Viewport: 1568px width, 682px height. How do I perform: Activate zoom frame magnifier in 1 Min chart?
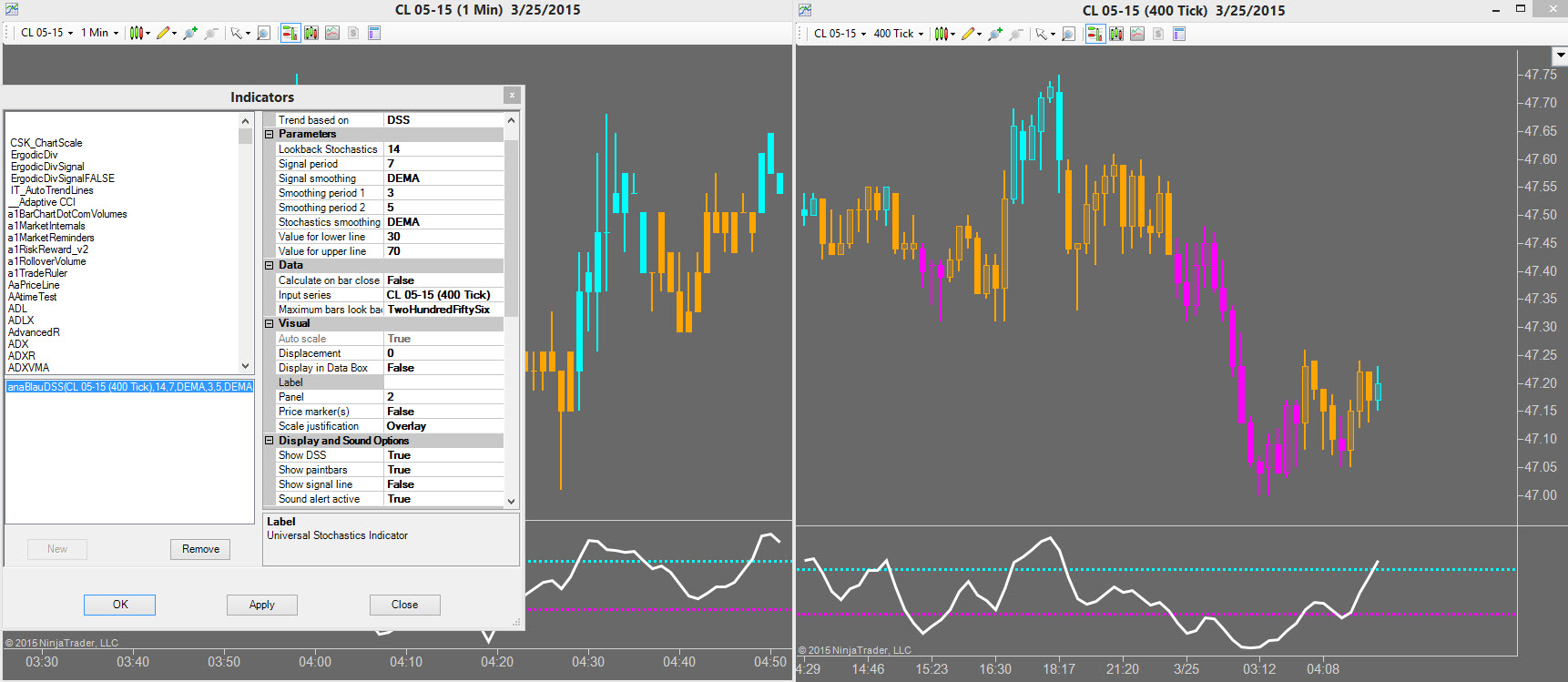point(263,33)
